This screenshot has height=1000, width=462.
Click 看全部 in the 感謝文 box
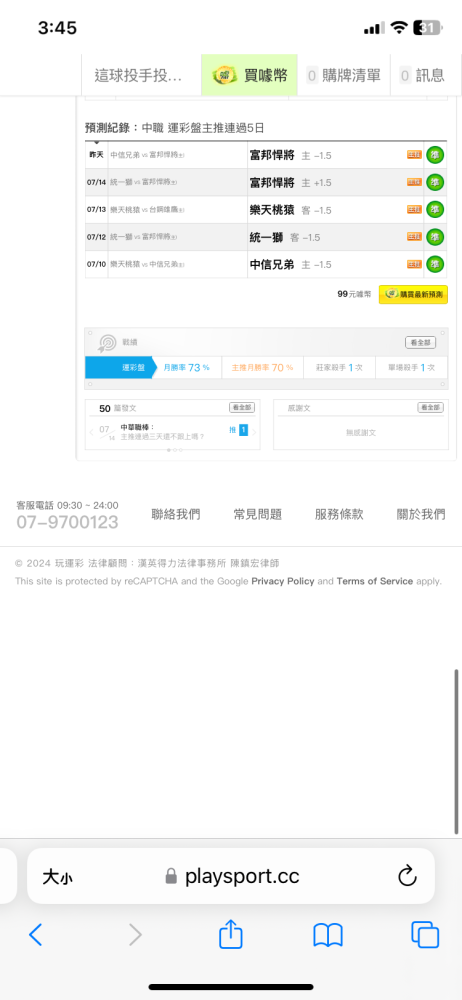(430, 408)
